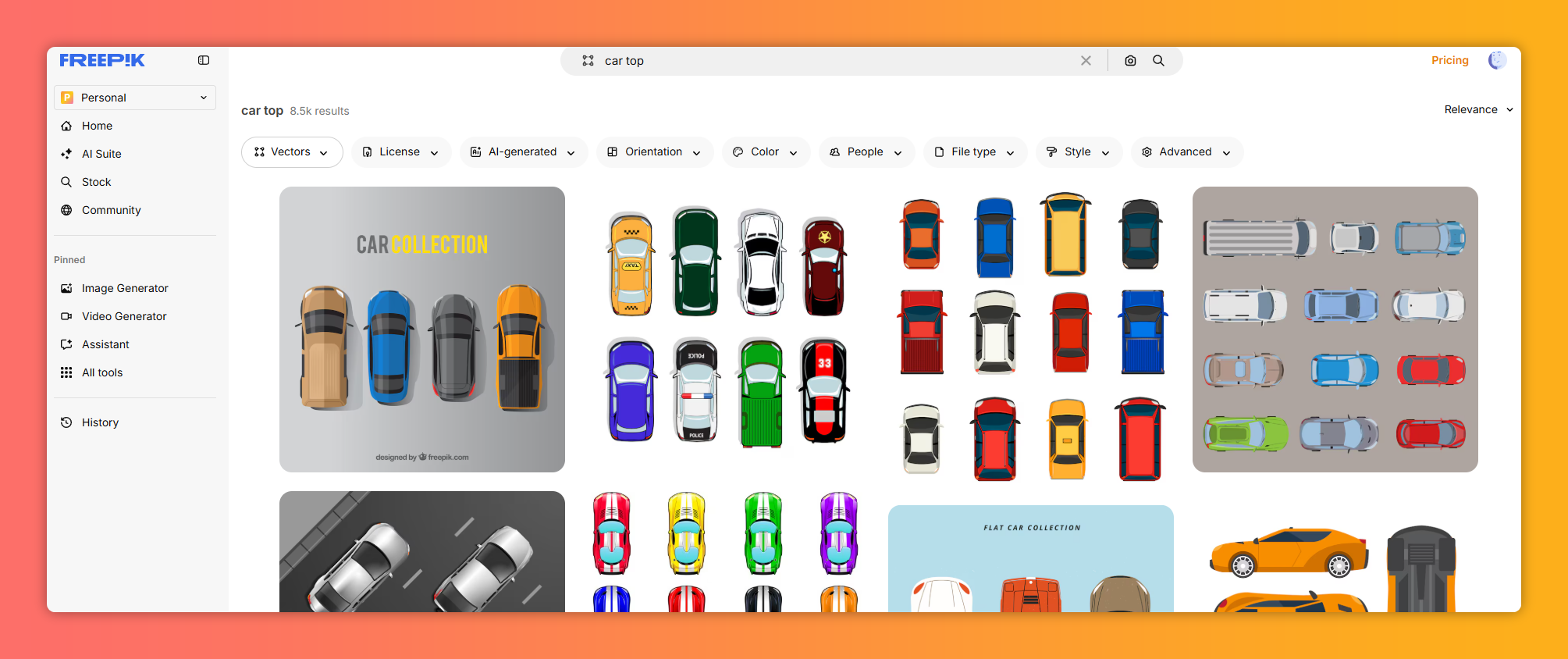Collapse the sidebar using the panel icon
The height and width of the screenshot is (659, 1568).
pyautogui.click(x=204, y=60)
